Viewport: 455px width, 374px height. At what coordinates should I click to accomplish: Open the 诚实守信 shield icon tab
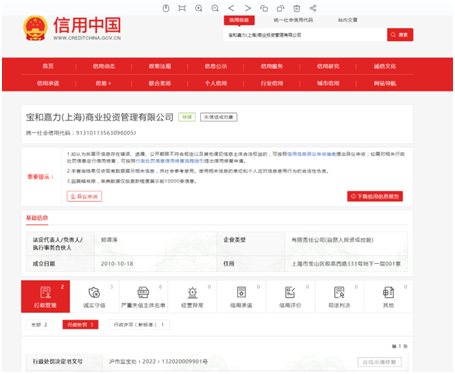pos(94,296)
